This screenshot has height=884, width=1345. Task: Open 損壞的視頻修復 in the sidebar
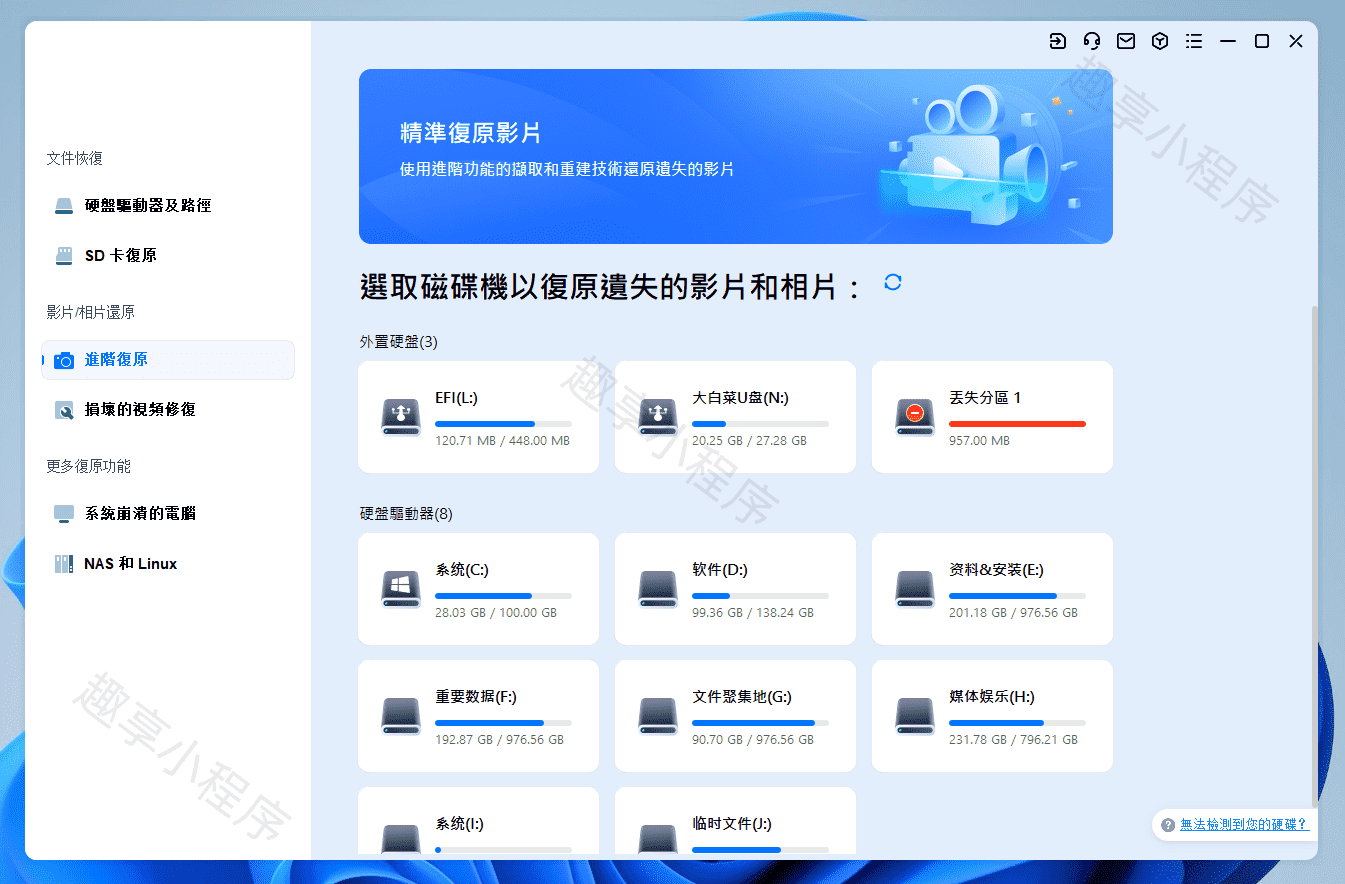[168, 410]
